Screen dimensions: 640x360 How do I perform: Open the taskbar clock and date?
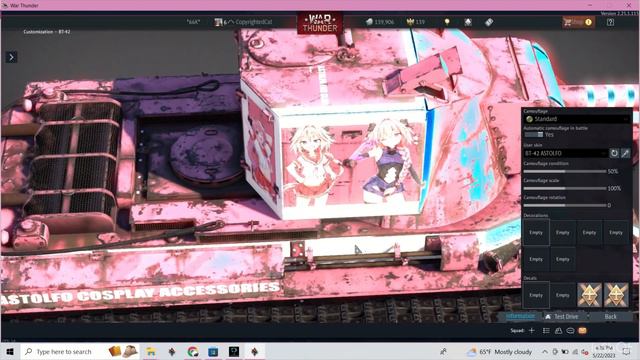(x=603, y=351)
